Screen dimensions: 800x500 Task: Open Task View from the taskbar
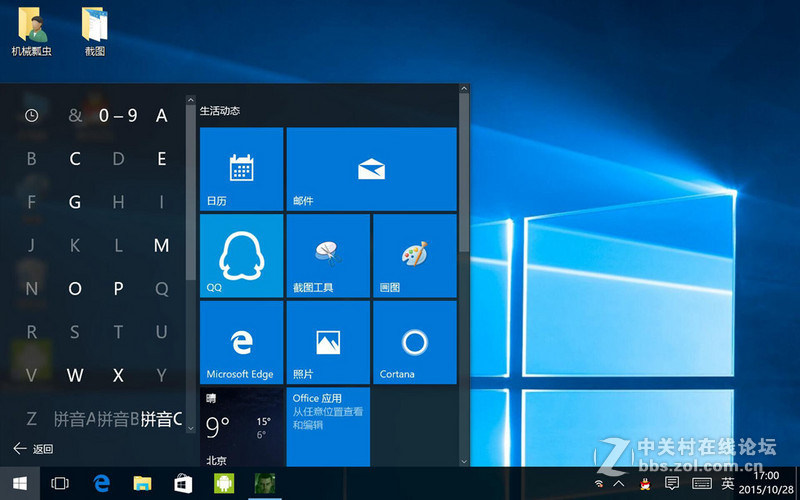(x=60, y=484)
